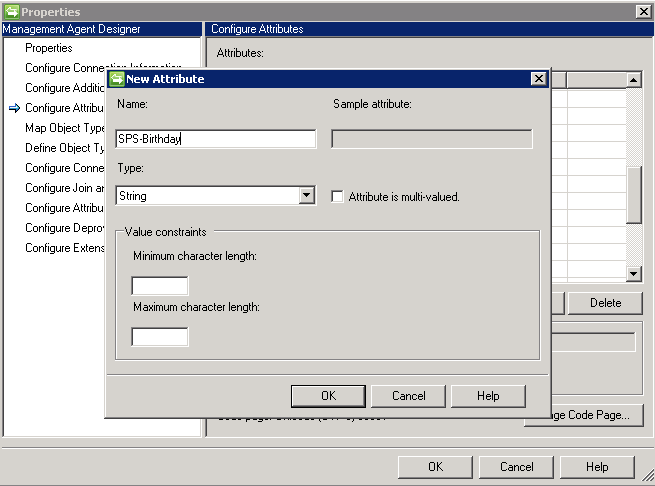Open the Type dropdown showing String
The image size is (655, 486).
tap(307, 196)
